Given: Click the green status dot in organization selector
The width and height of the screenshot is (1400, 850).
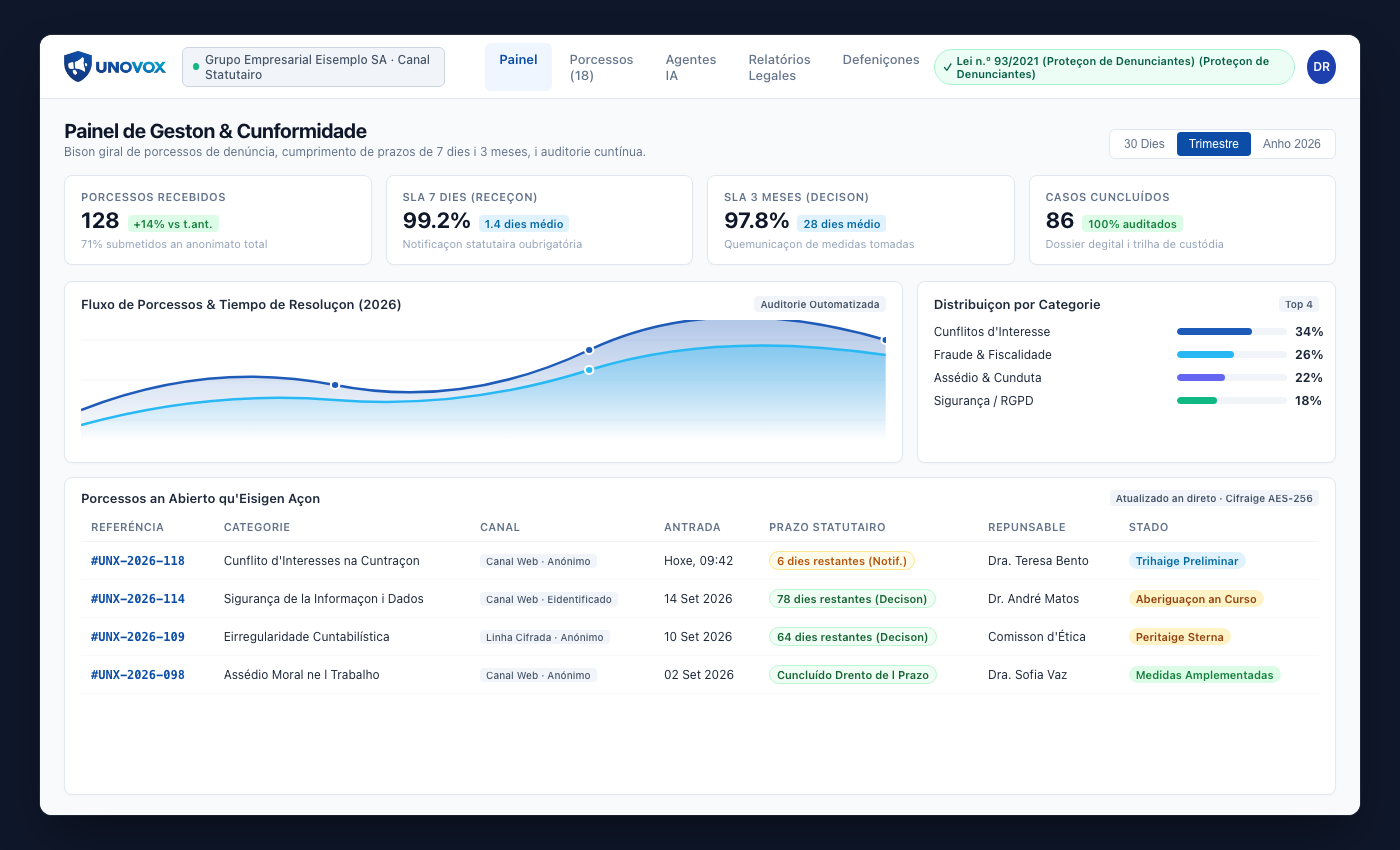Looking at the screenshot, I should pos(196,67).
